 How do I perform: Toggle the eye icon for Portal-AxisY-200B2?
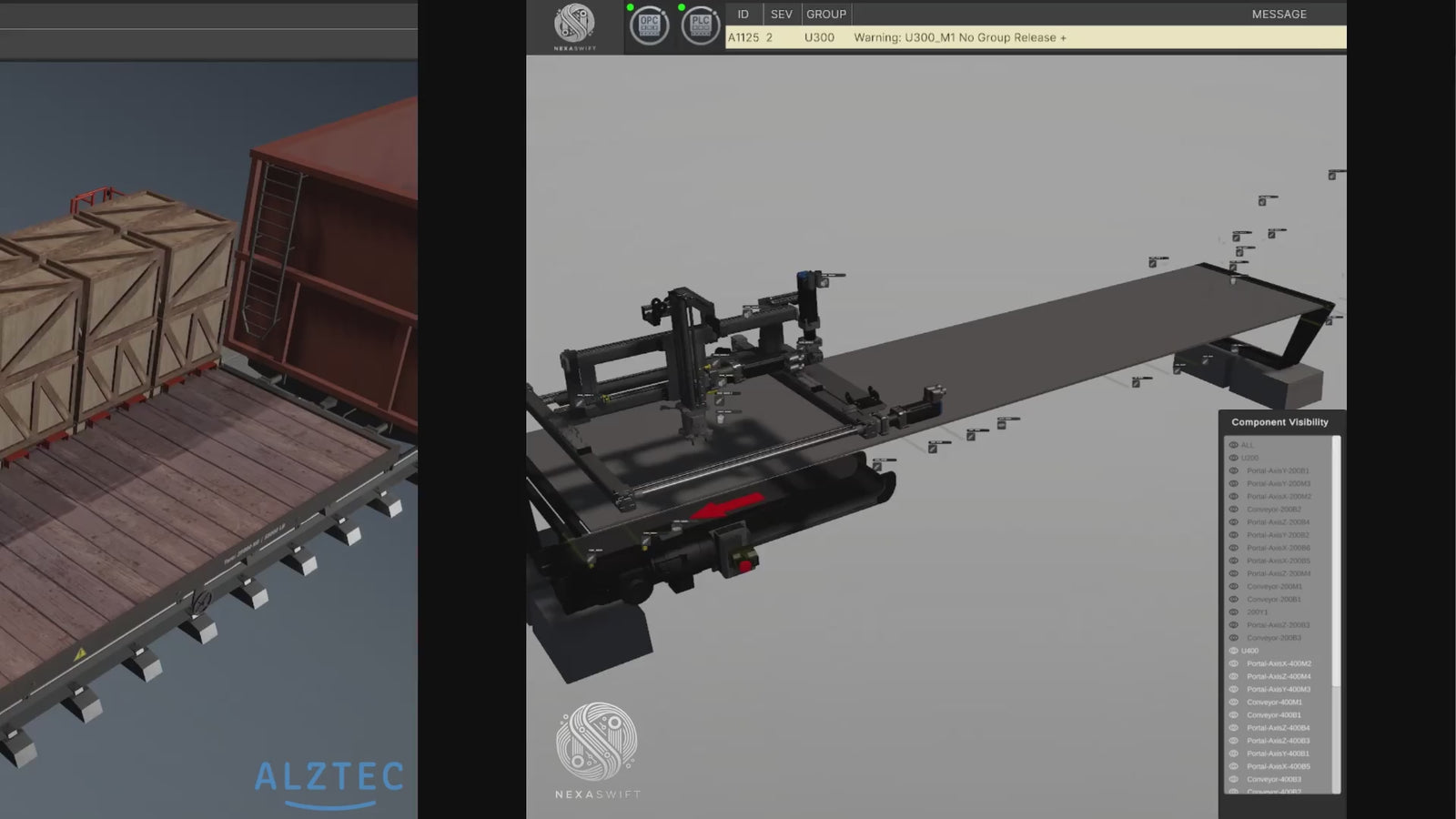[x=1234, y=535]
